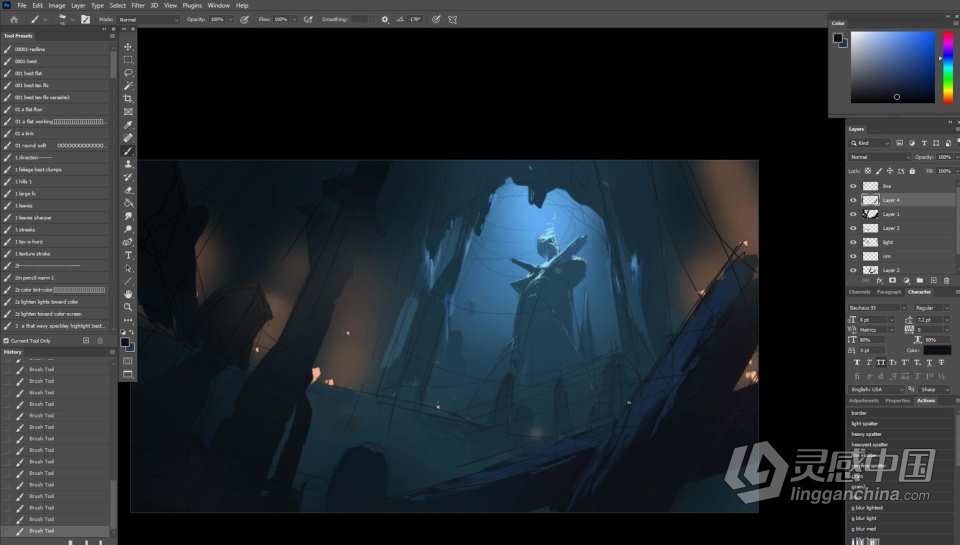Select the Move tool

[128, 47]
